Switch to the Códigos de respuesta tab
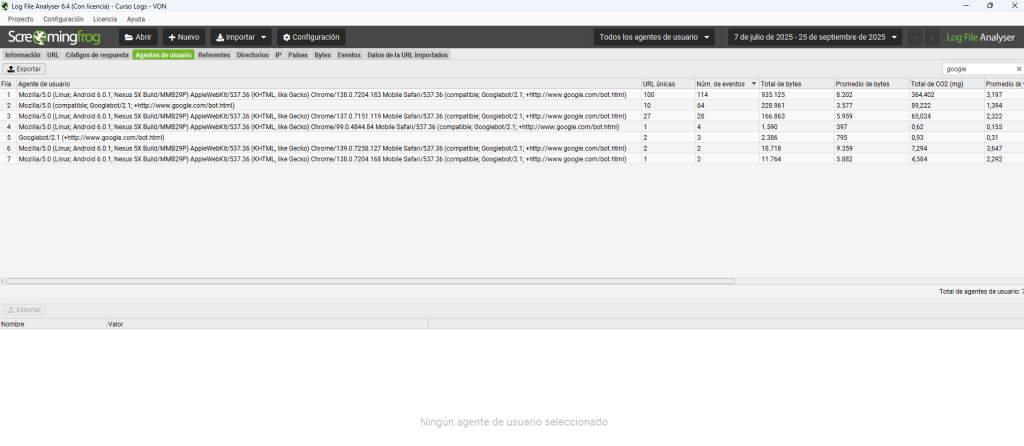 (97, 55)
